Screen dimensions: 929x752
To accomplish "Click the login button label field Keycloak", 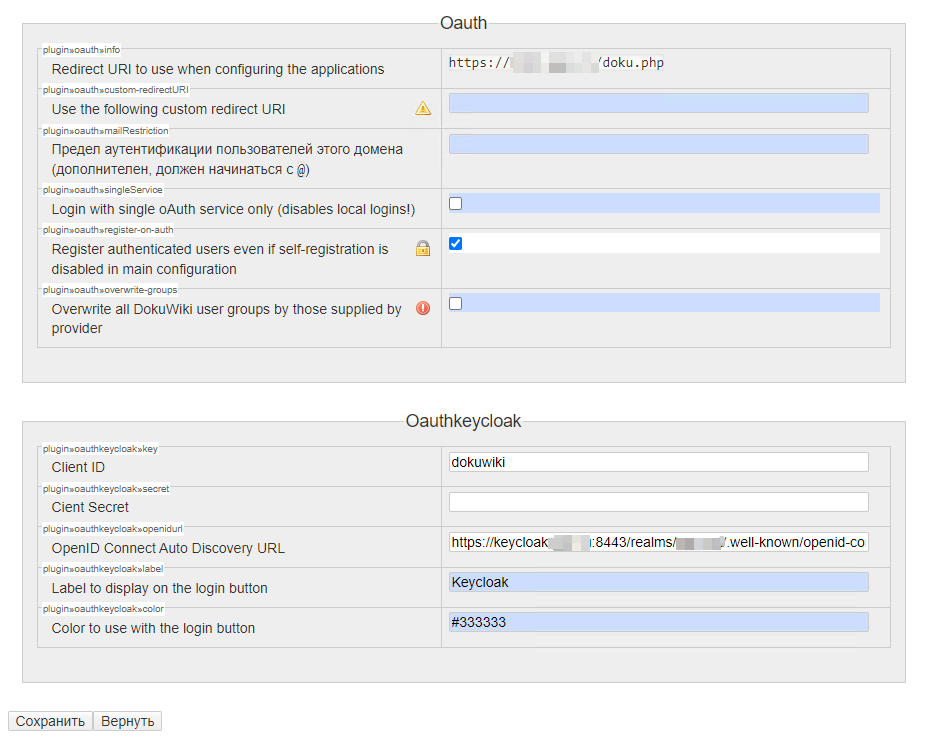I will [658, 582].
